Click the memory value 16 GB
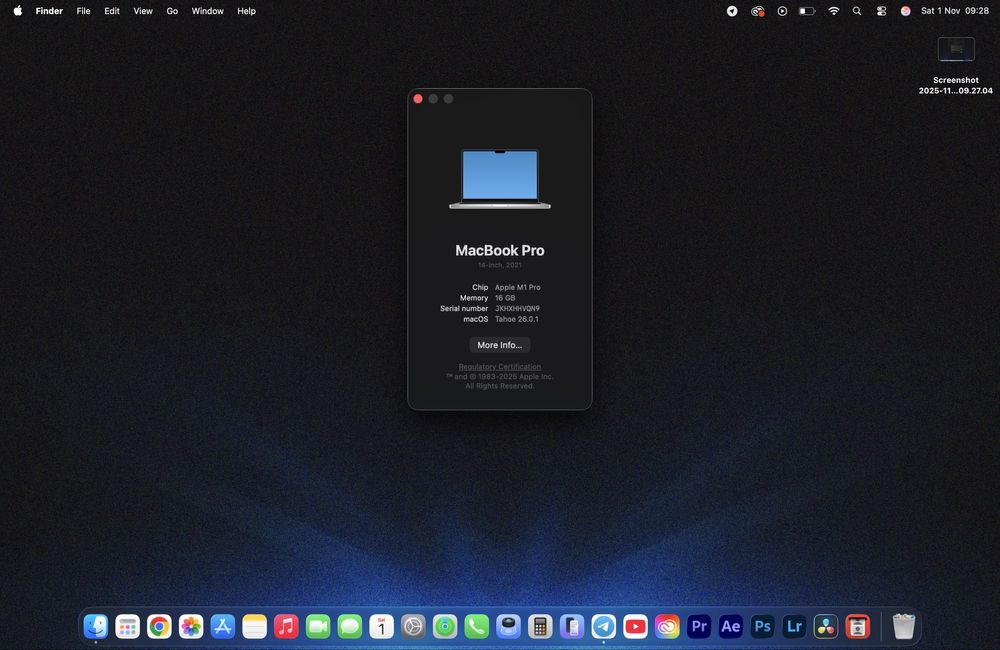1000x650 pixels. point(505,298)
